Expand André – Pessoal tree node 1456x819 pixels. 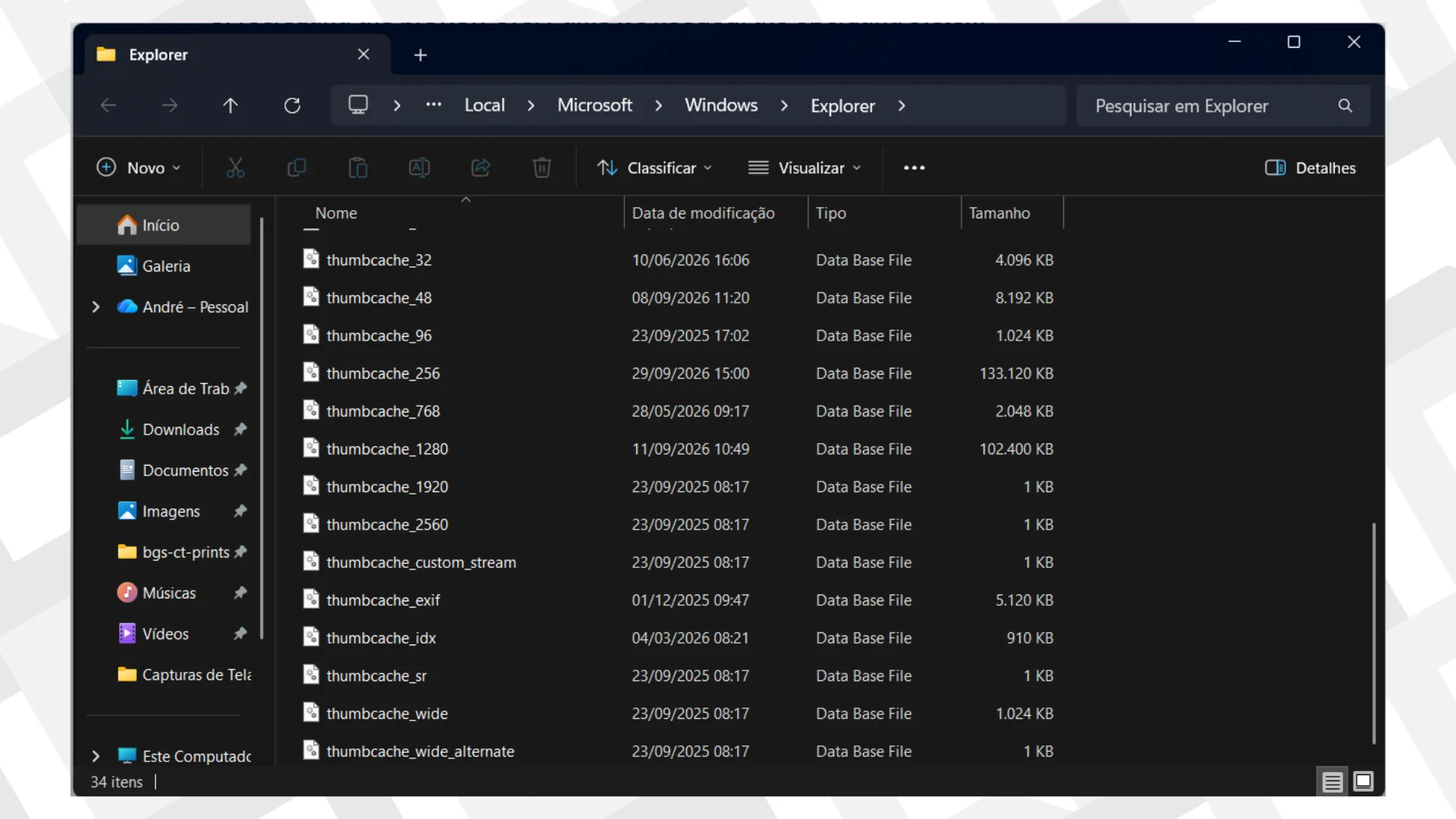(x=96, y=307)
